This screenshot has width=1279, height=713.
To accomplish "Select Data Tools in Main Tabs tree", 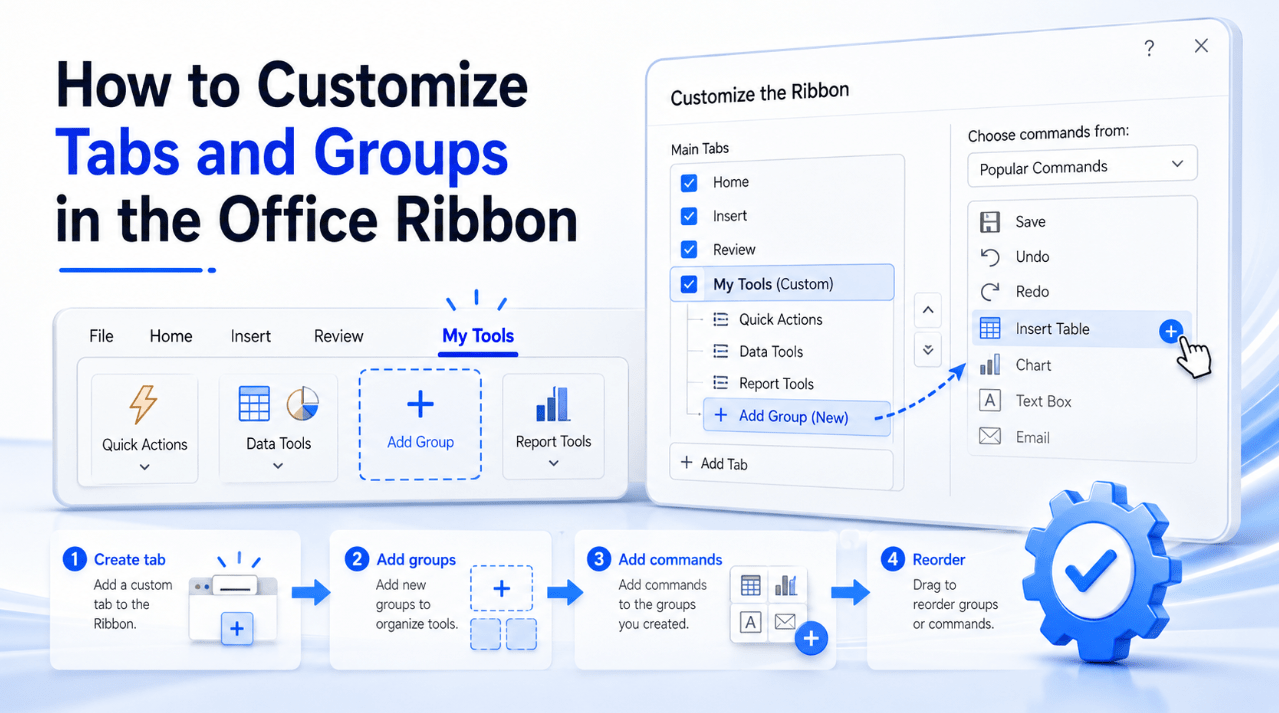I will click(771, 352).
